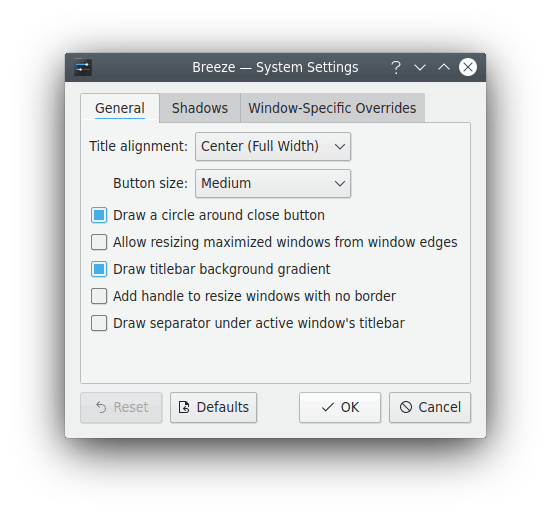Click the Breeze — System Settings title text
The image size is (551, 515).
pyautogui.click(x=275, y=67)
